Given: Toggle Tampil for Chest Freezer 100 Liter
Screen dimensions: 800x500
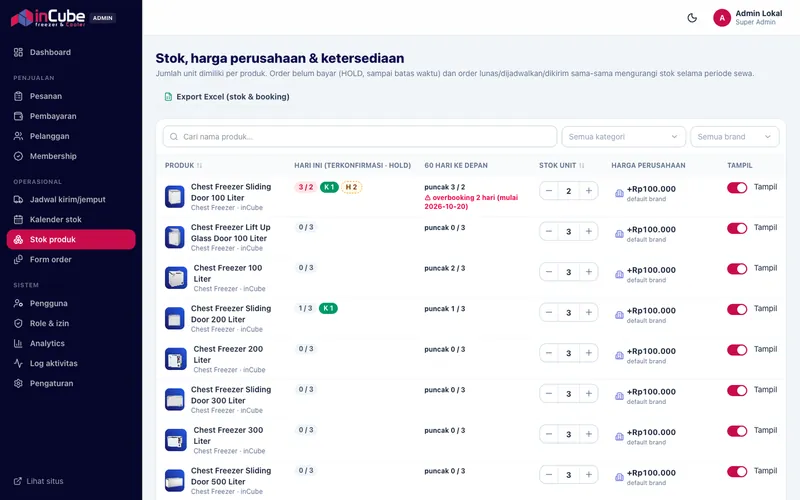Looking at the screenshot, I should (x=737, y=269).
